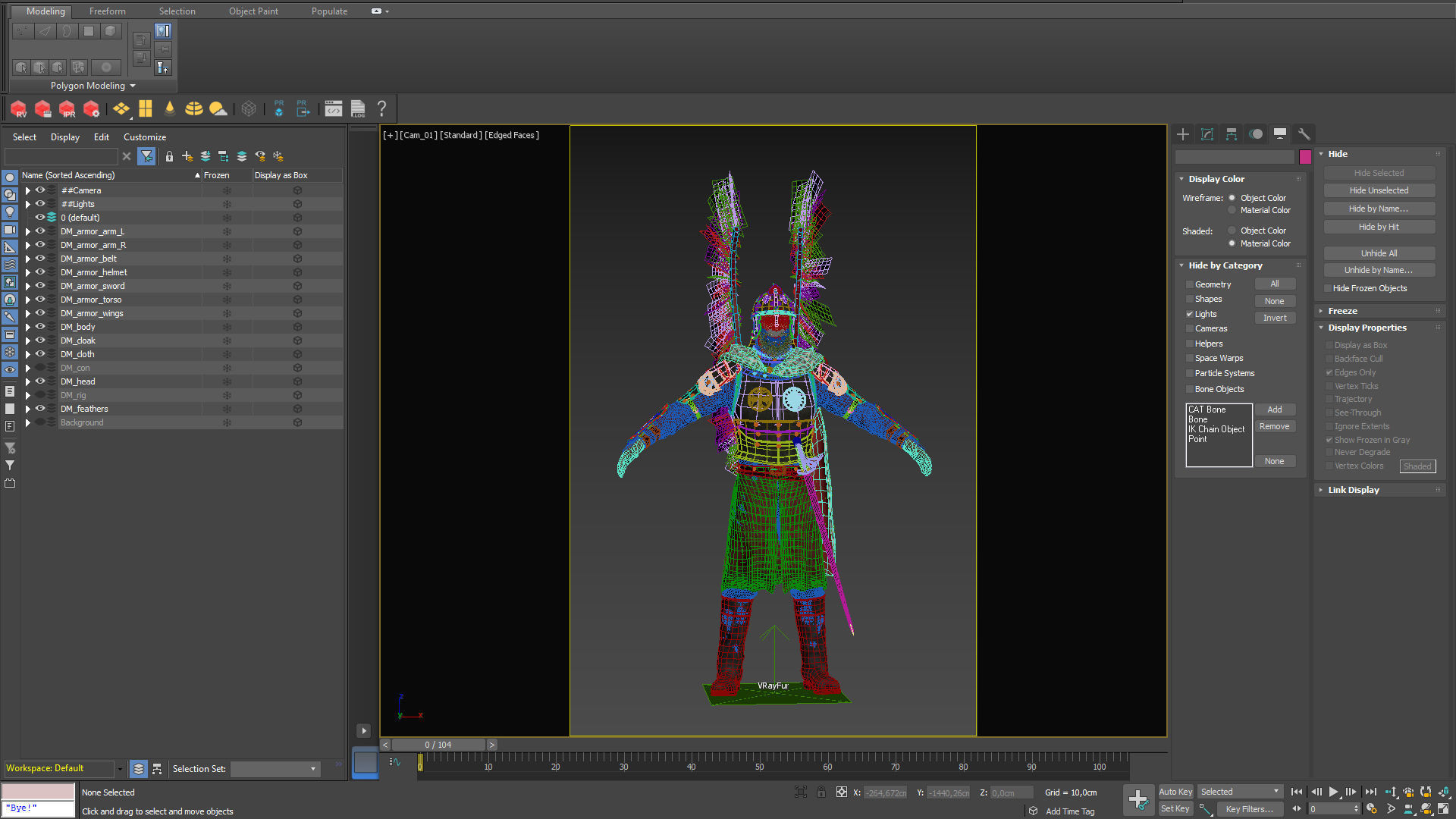The width and height of the screenshot is (1456, 819).
Task: Toggle the layer explorer icon near Workspace
Action: pos(139,769)
